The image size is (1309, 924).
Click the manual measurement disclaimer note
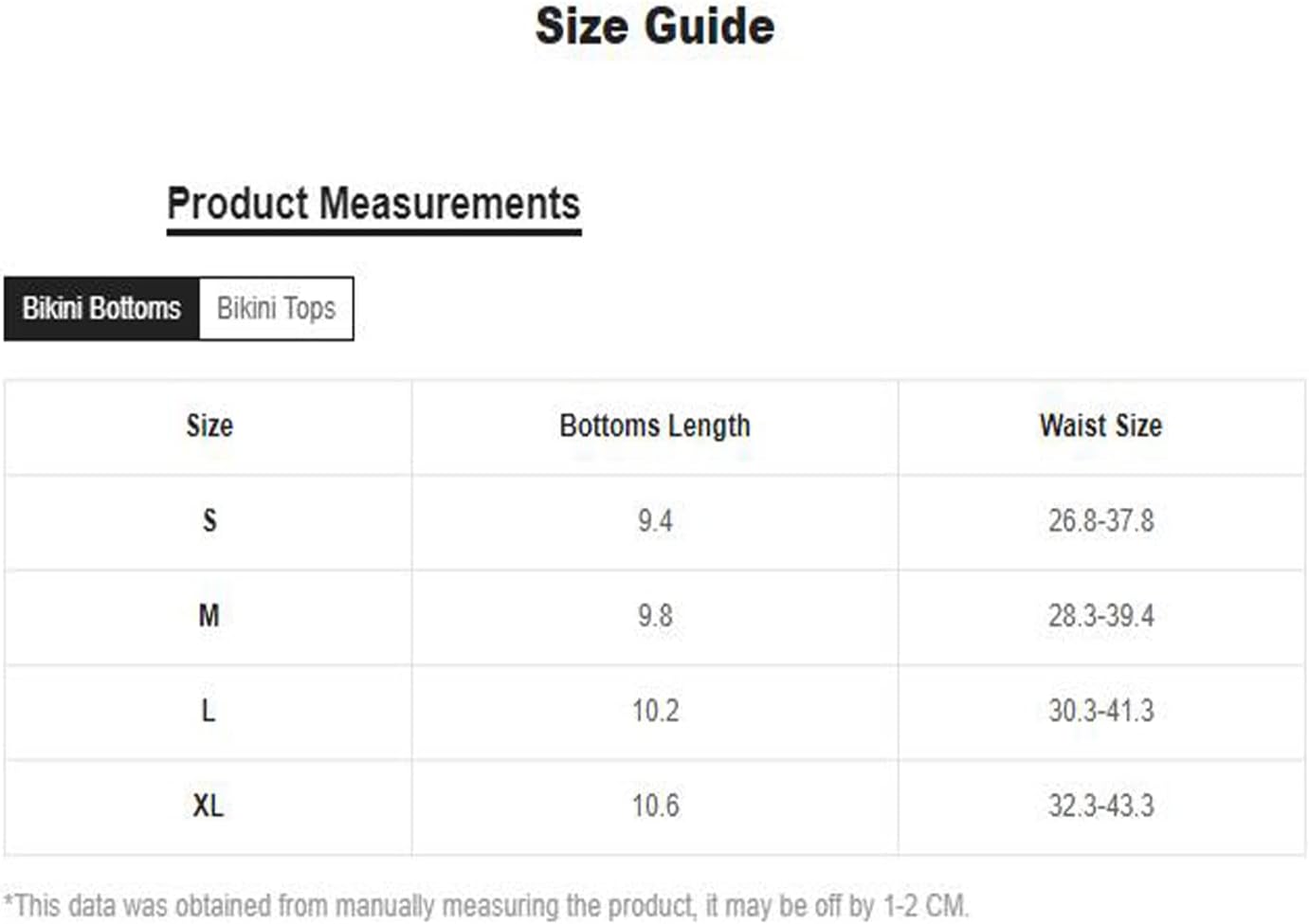point(486,906)
